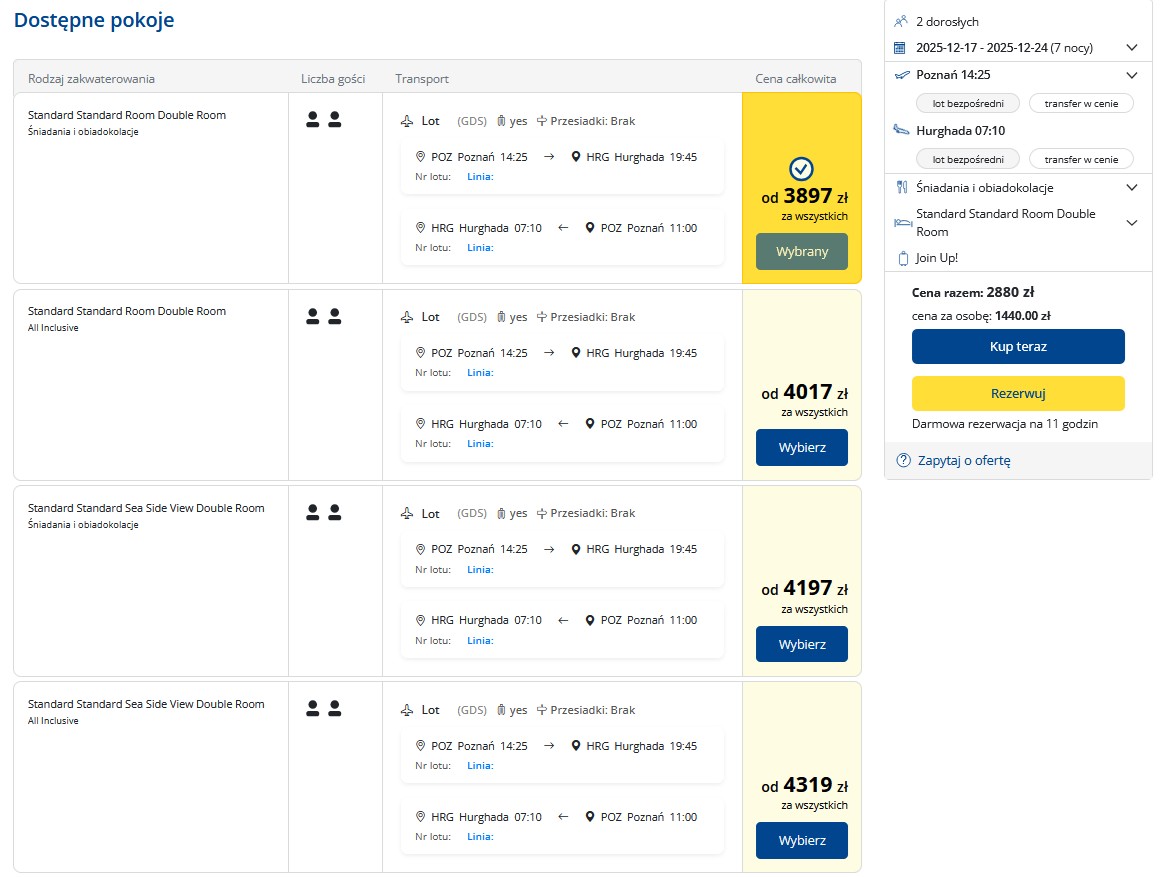Viewport: 1165px width, 877px height.
Task: Expand the travel dates dropdown chevron
Action: click(x=1132, y=48)
